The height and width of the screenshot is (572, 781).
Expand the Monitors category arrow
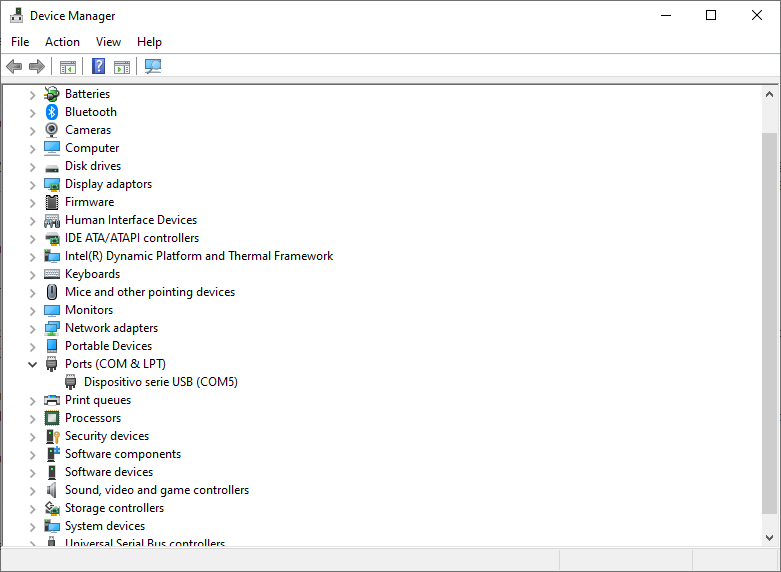(x=32, y=311)
